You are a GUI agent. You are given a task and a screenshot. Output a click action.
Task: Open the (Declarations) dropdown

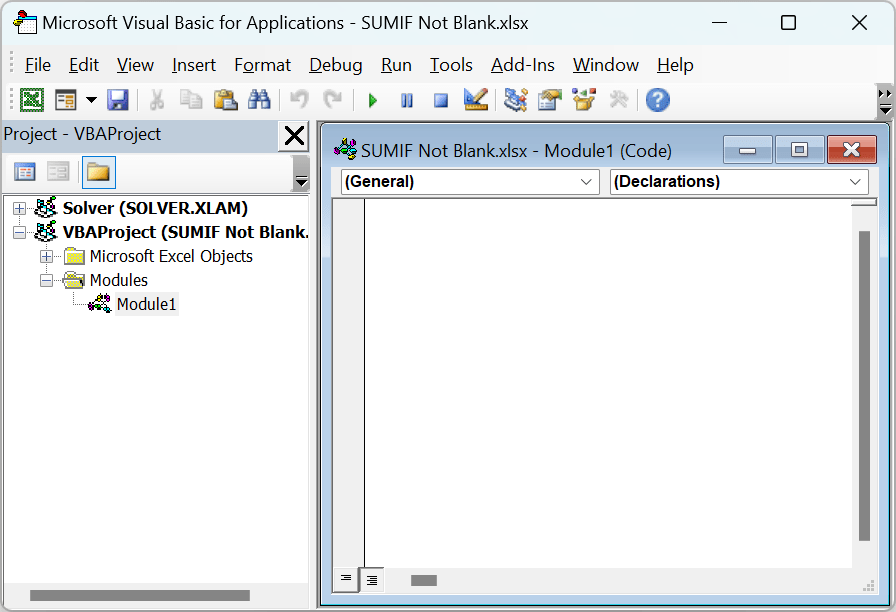click(x=855, y=181)
